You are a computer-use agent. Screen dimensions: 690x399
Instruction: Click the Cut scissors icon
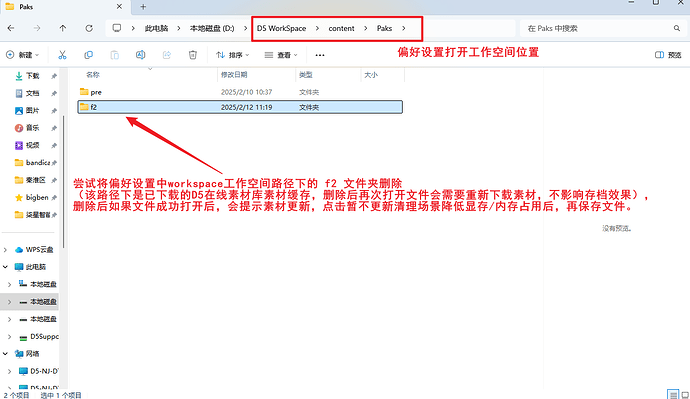coord(62,55)
